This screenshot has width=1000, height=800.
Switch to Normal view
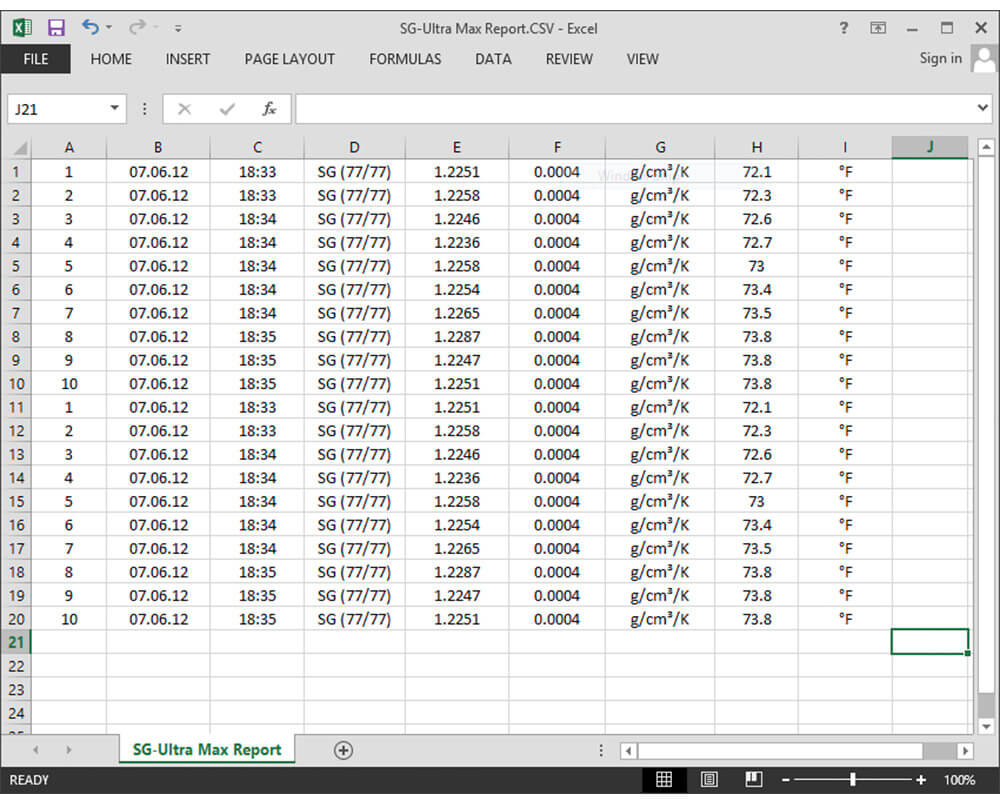tap(664, 780)
